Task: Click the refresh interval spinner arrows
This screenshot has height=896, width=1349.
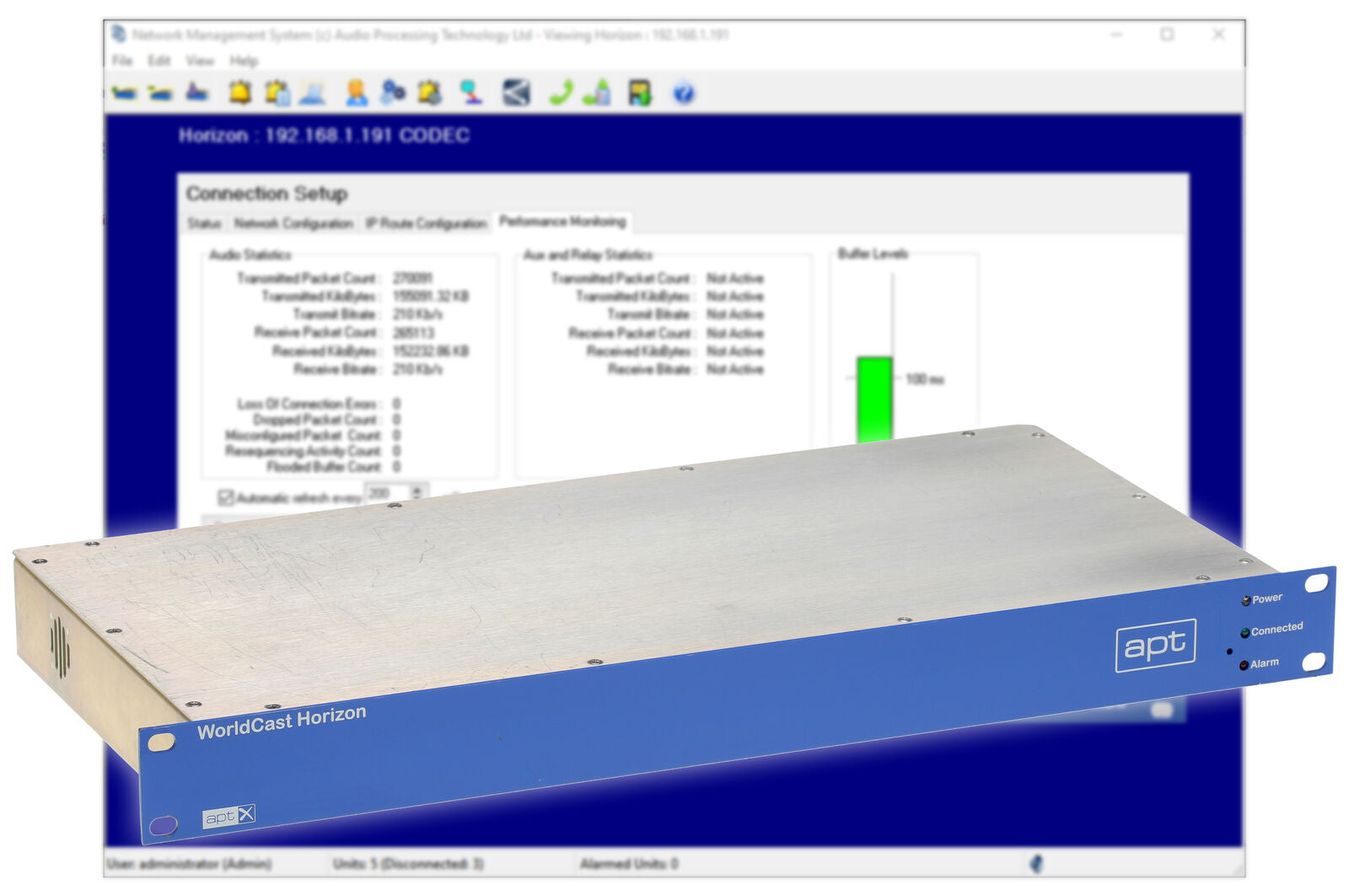Action: click(x=417, y=493)
